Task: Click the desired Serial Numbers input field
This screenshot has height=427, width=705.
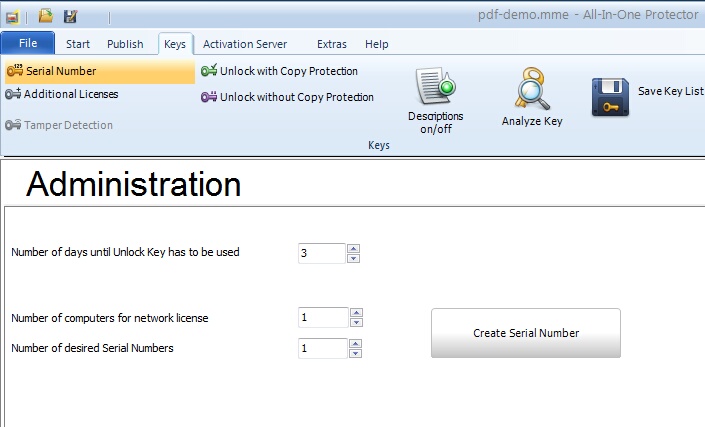Action: click(322, 348)
